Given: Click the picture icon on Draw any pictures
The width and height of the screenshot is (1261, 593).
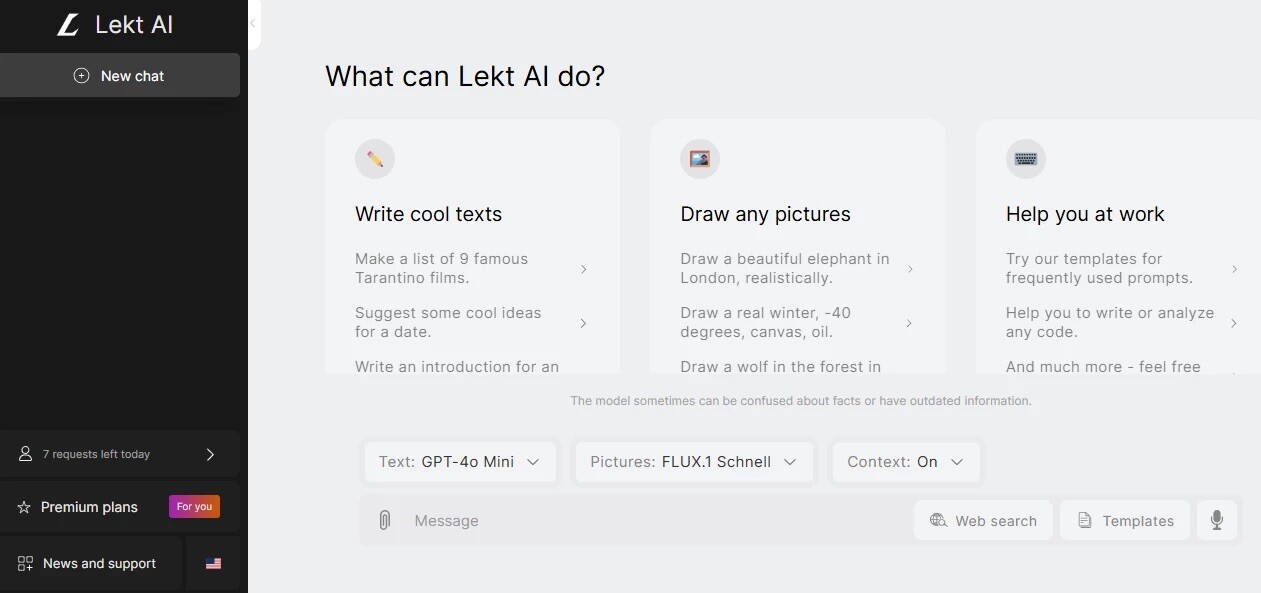Looking at the screenshot, I should point(699,158).
